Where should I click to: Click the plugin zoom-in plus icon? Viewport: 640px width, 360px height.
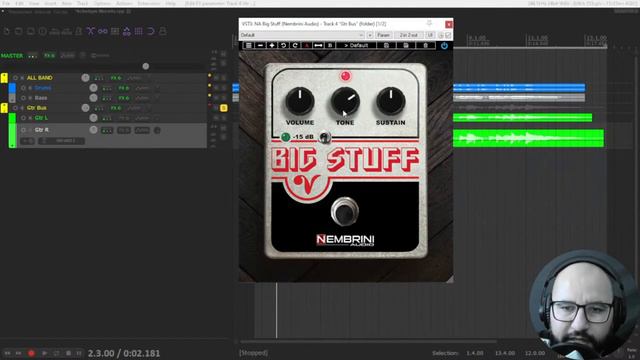click(x=272, y=45)
